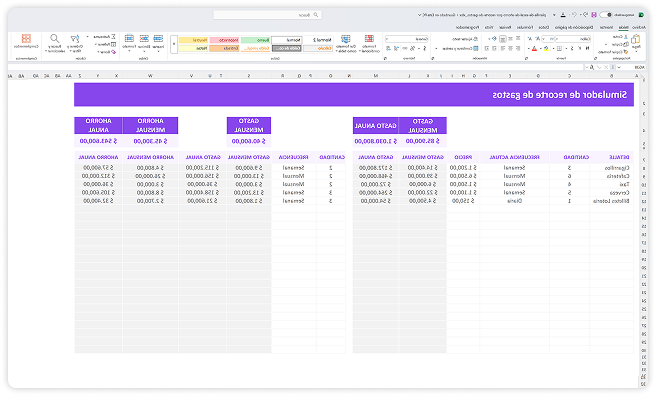Apply the green Bueno cell style
Image resolution: width=656 pixels, height=396 pixels.
point(256,40)
